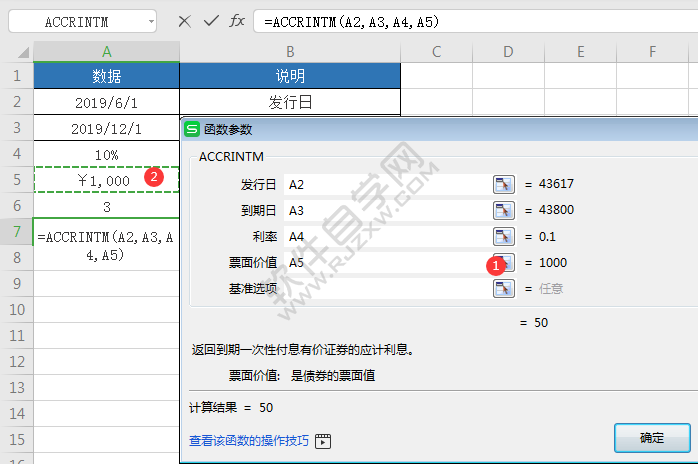Click cell A7 with ACCRINTM formula
This screenshot has width=698, height=464.
coord(106,244)
